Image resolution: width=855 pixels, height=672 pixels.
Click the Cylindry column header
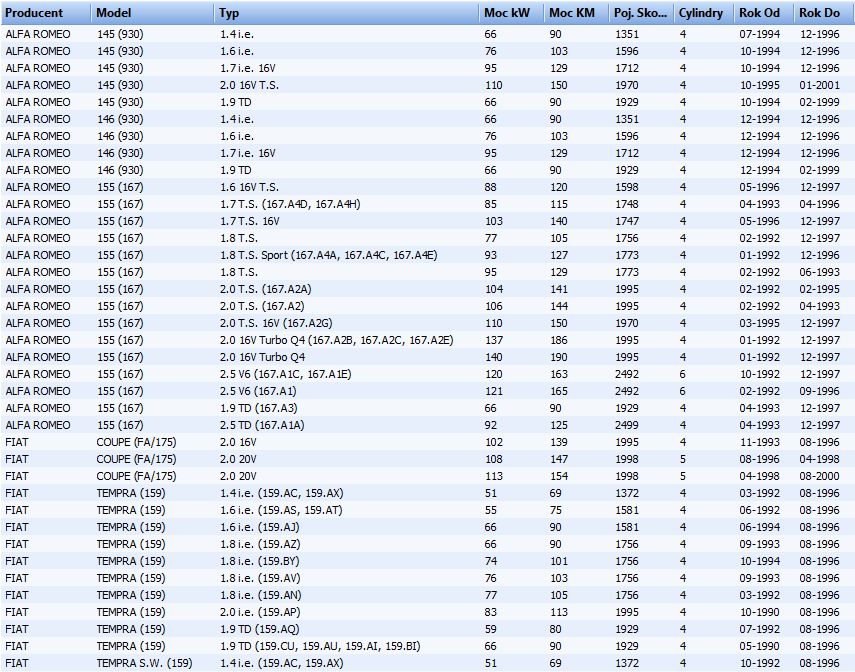pyautogui.click(x=703, y=13)
